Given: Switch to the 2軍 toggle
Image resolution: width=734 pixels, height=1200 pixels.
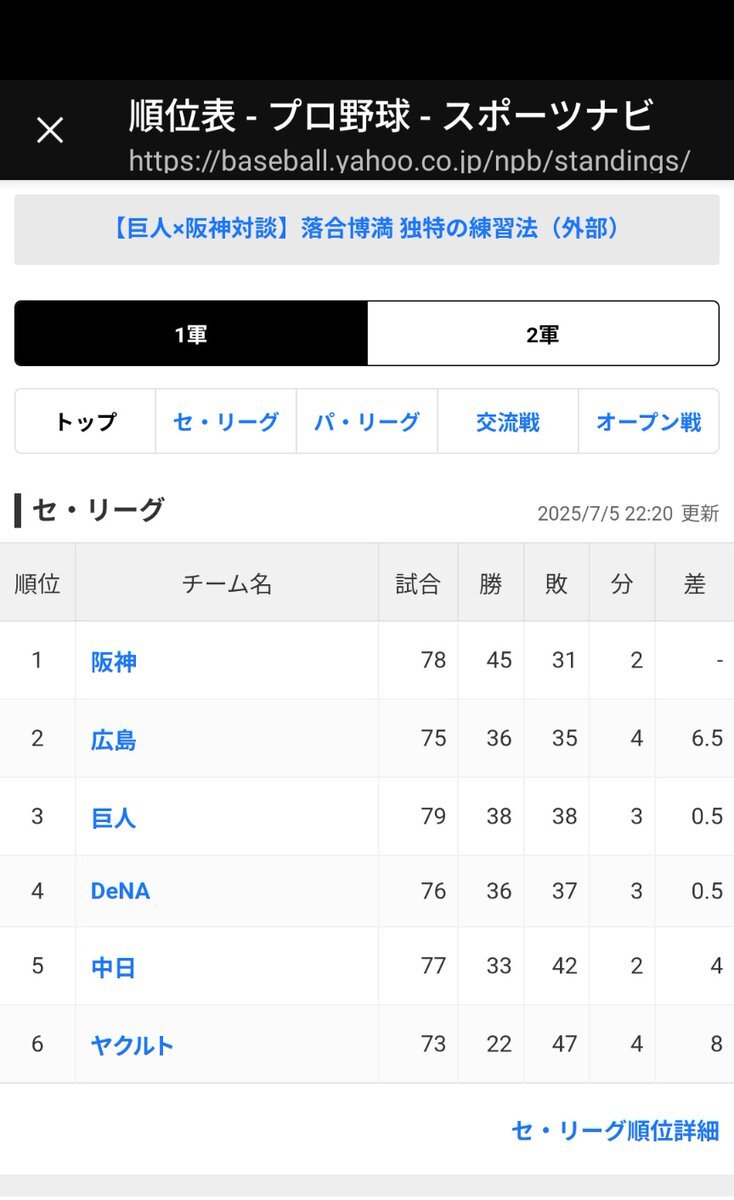Looking at the screenshot, I should (543, 334).
